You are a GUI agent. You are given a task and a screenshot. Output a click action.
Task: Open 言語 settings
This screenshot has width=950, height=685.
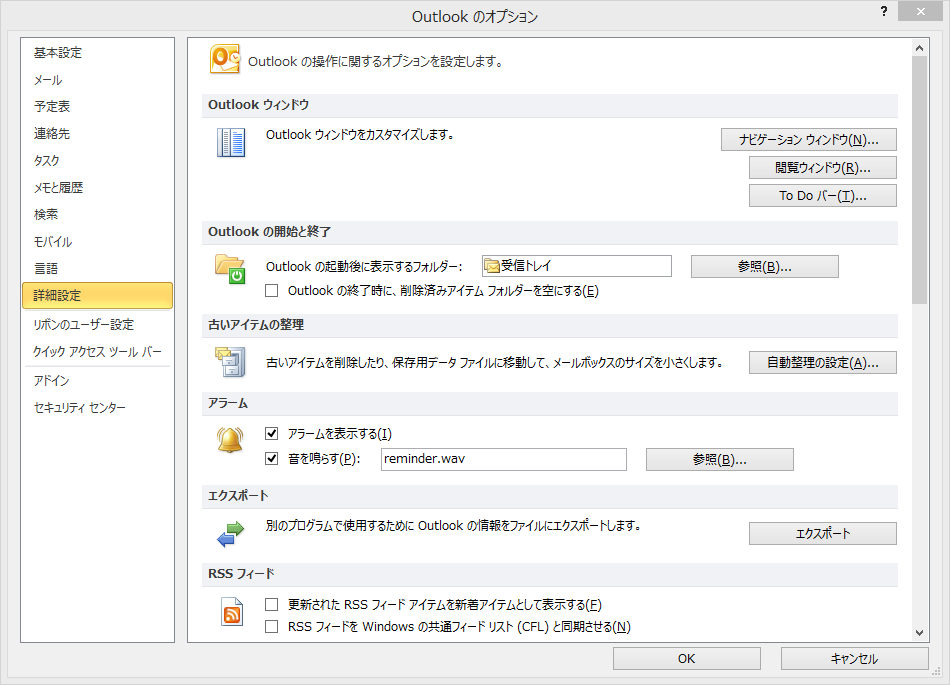97,268
